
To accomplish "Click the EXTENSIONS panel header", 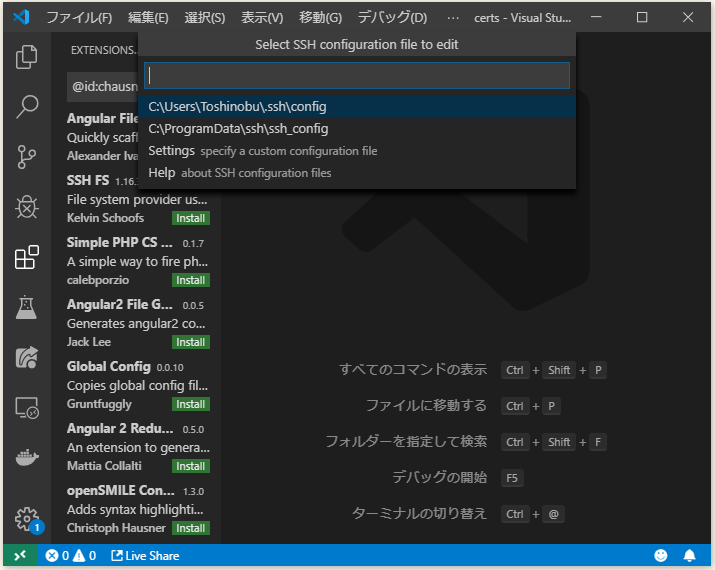I will [x=104, y=50].
